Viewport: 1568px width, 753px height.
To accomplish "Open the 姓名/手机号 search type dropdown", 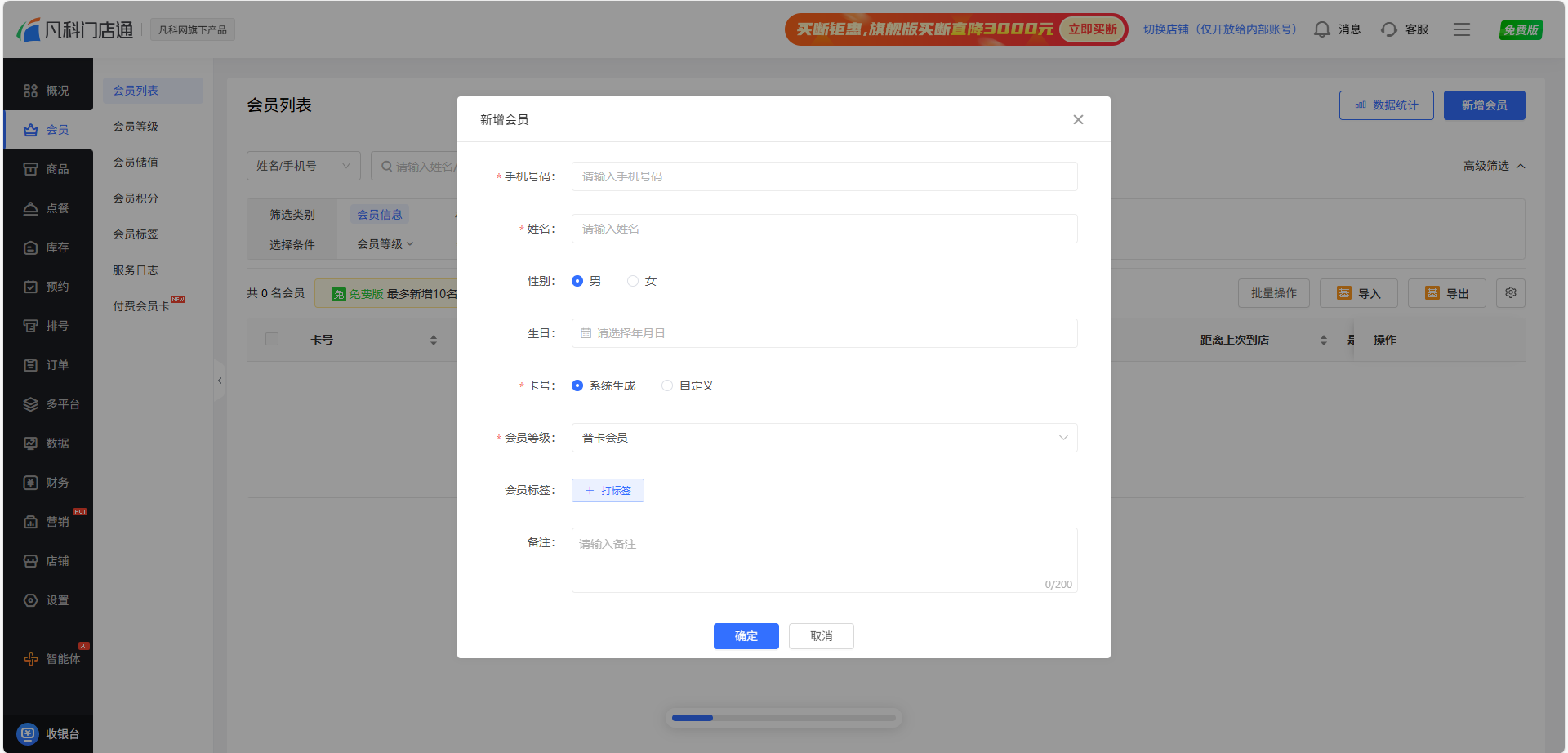I will (x=303, y=166).
